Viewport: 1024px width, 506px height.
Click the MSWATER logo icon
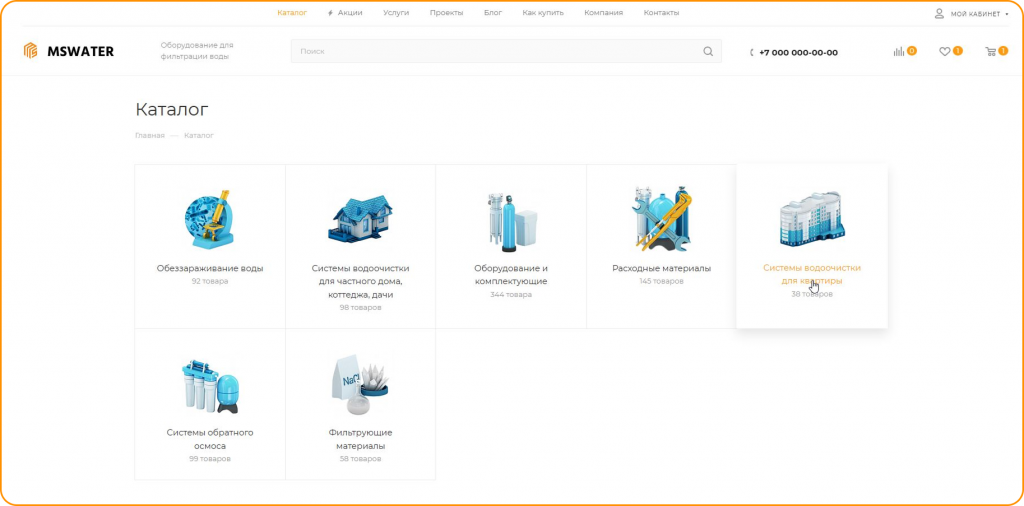pos(30,51)
